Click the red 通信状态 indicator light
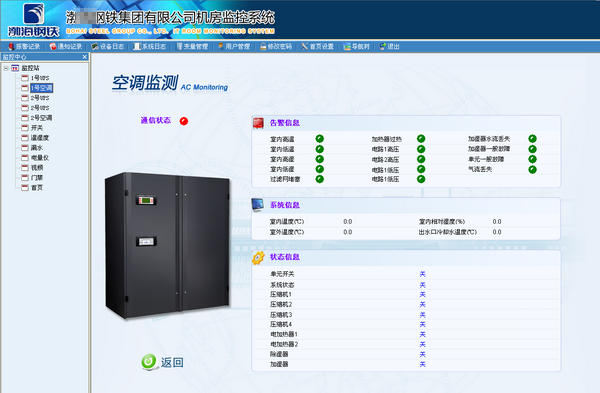 (x=184, y=121)
